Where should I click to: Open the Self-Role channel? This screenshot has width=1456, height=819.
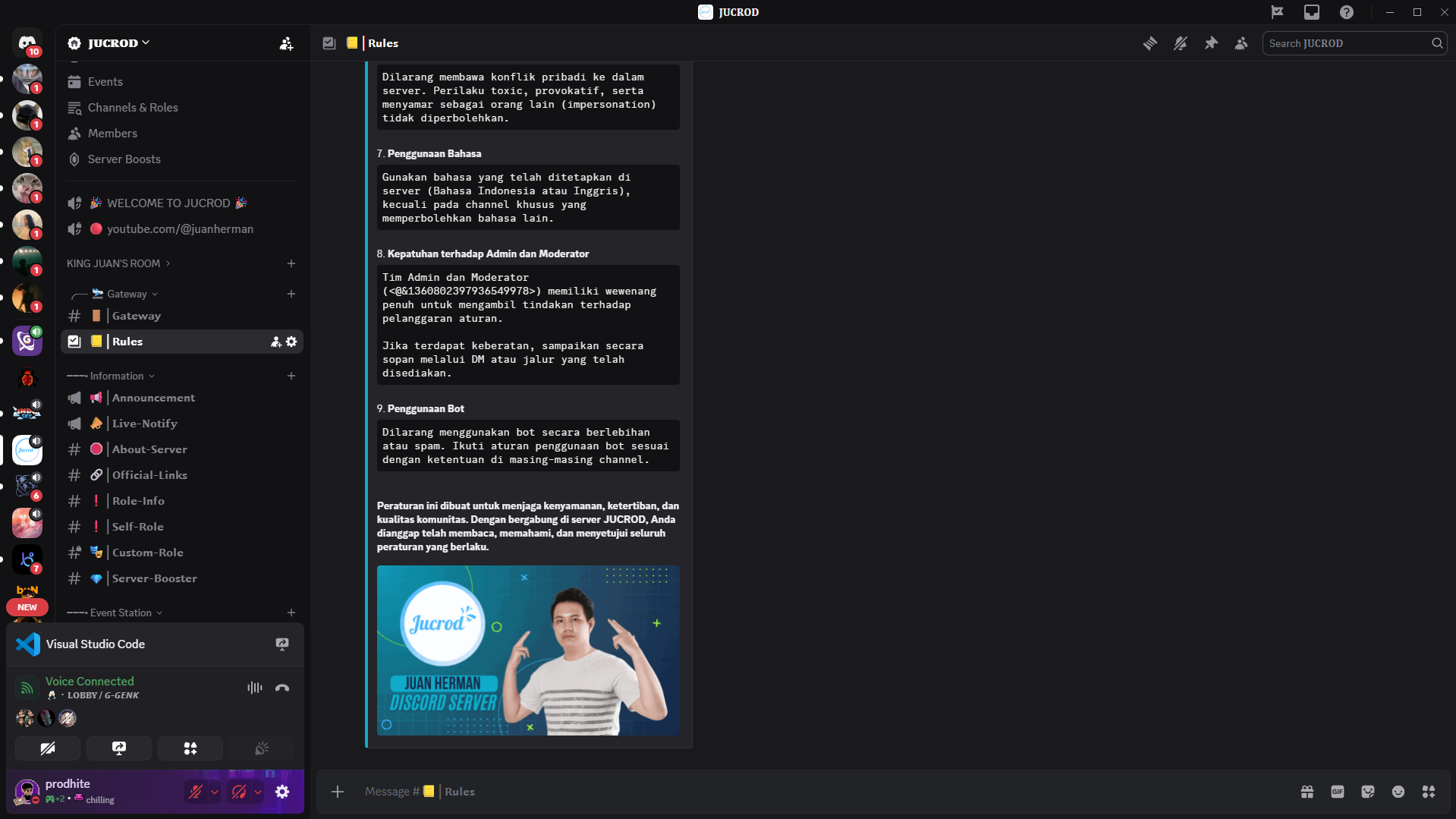click(182, 527)
